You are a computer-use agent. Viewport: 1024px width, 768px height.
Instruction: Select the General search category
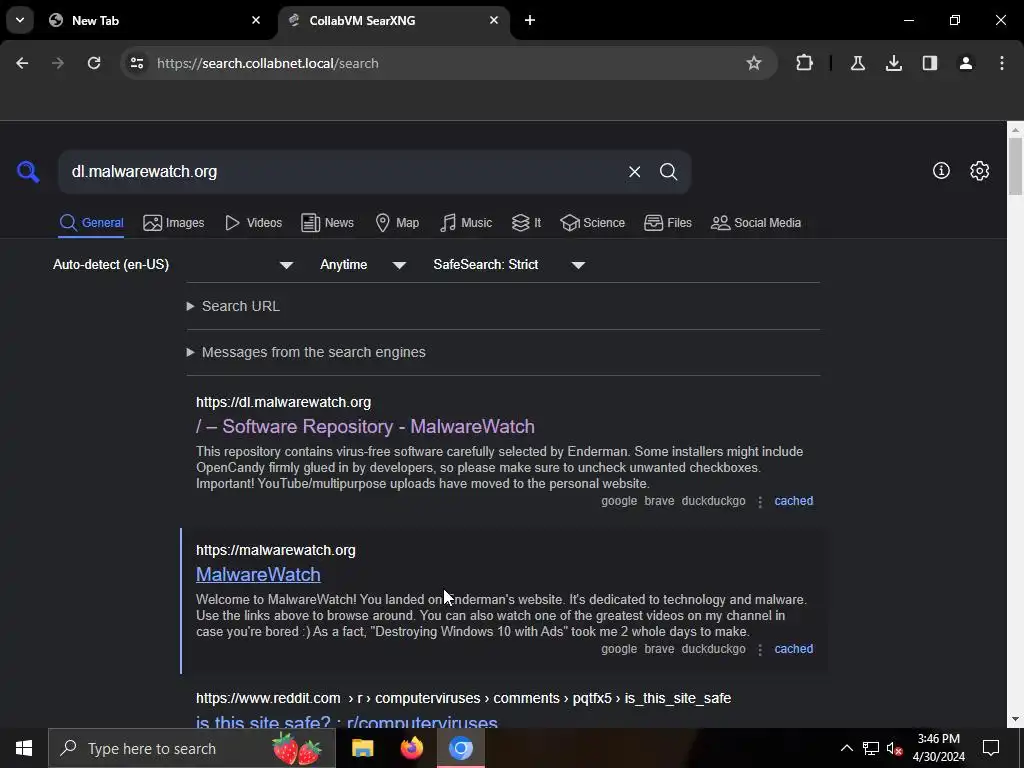[x=91, y=223]
